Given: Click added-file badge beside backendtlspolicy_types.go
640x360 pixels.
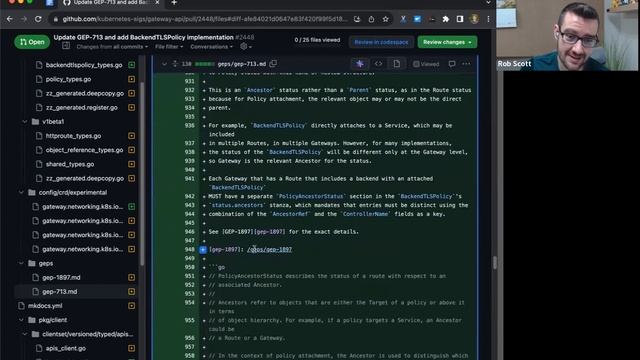Looking at the screenshot, I should tap(131, 65).
